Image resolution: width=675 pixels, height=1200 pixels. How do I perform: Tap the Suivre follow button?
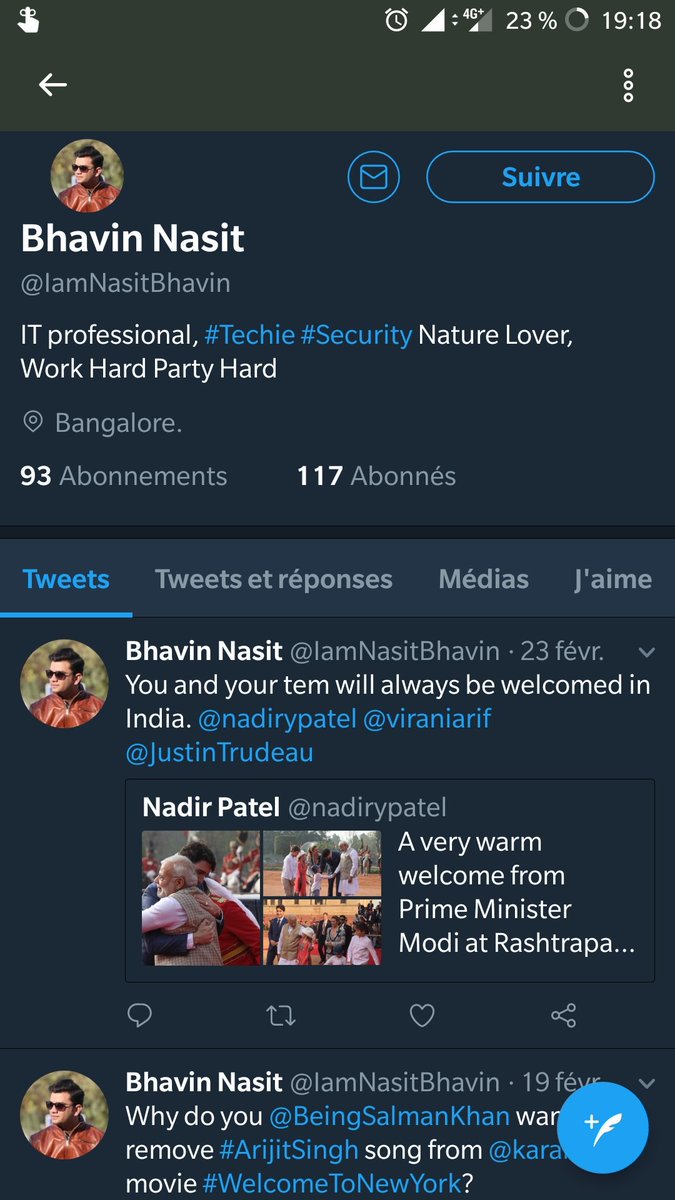pyautogui.click(x=541, y=178)
